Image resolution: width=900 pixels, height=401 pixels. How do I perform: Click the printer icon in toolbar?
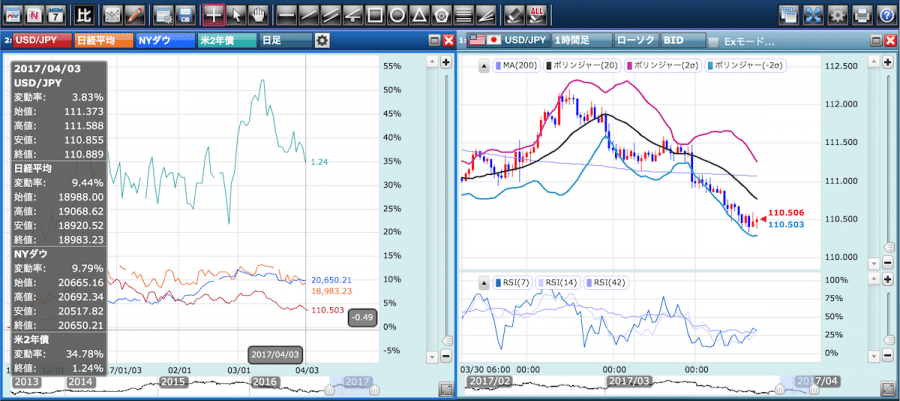862,14
